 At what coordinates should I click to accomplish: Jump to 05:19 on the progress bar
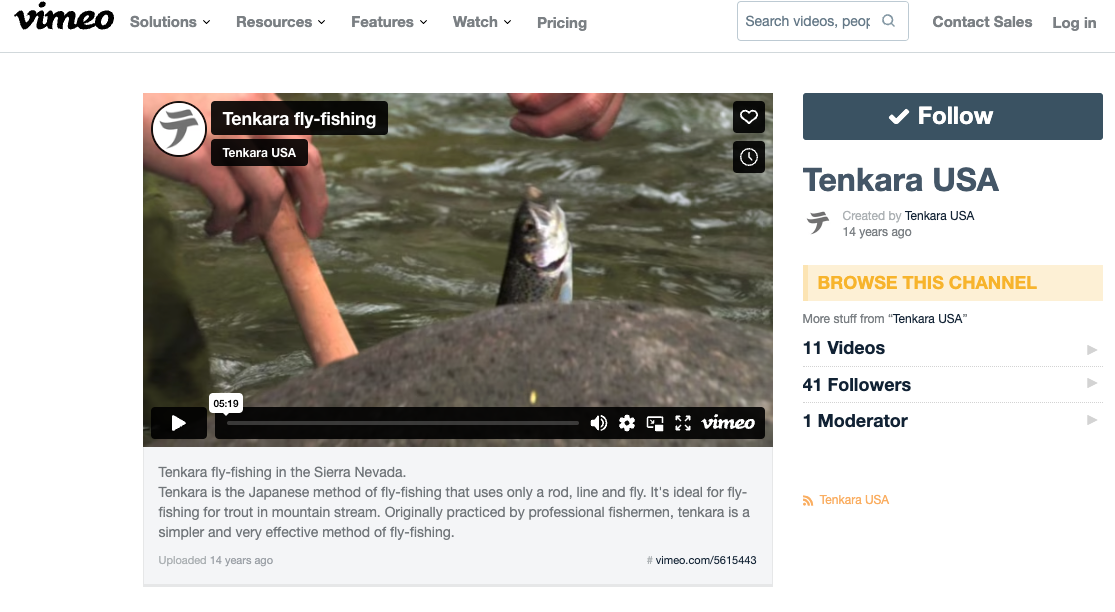pyautogui.click(x=226, y=422)
